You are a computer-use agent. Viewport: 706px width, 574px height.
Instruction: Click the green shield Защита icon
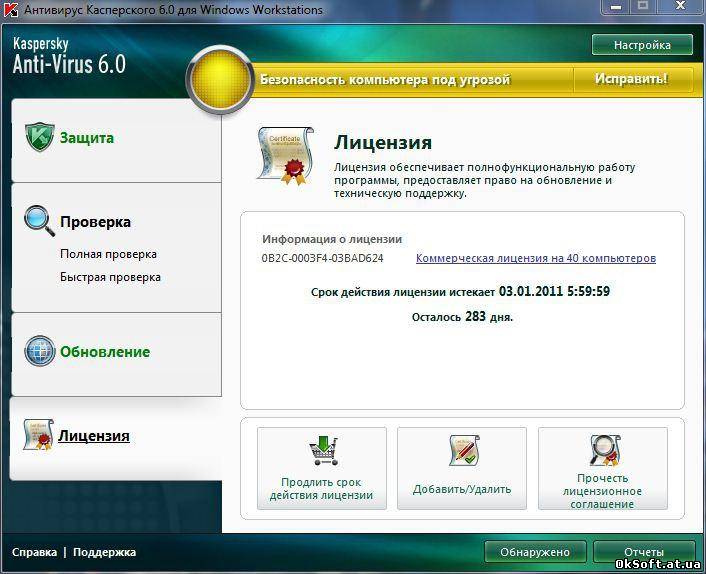point(40,137)
